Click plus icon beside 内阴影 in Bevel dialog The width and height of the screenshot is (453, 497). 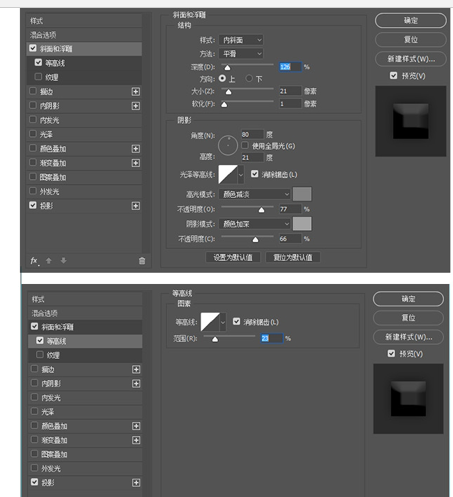click(136, 106)
